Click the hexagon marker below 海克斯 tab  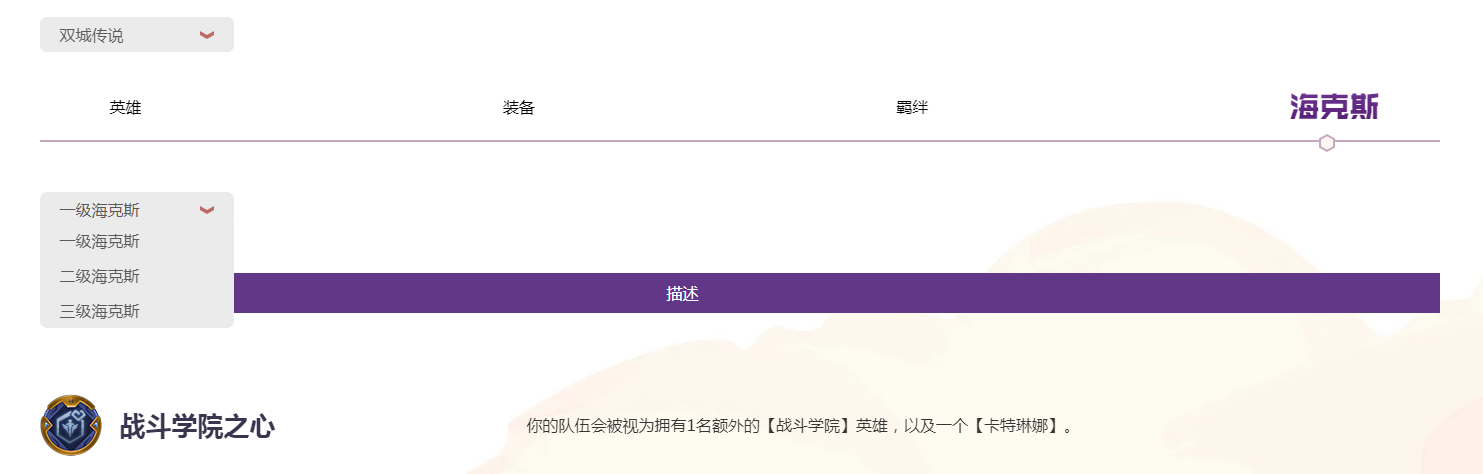coord(1326,143)
